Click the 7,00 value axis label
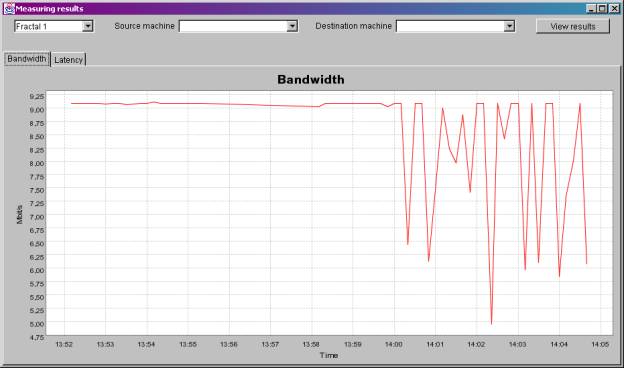 [x=37, y=217]
